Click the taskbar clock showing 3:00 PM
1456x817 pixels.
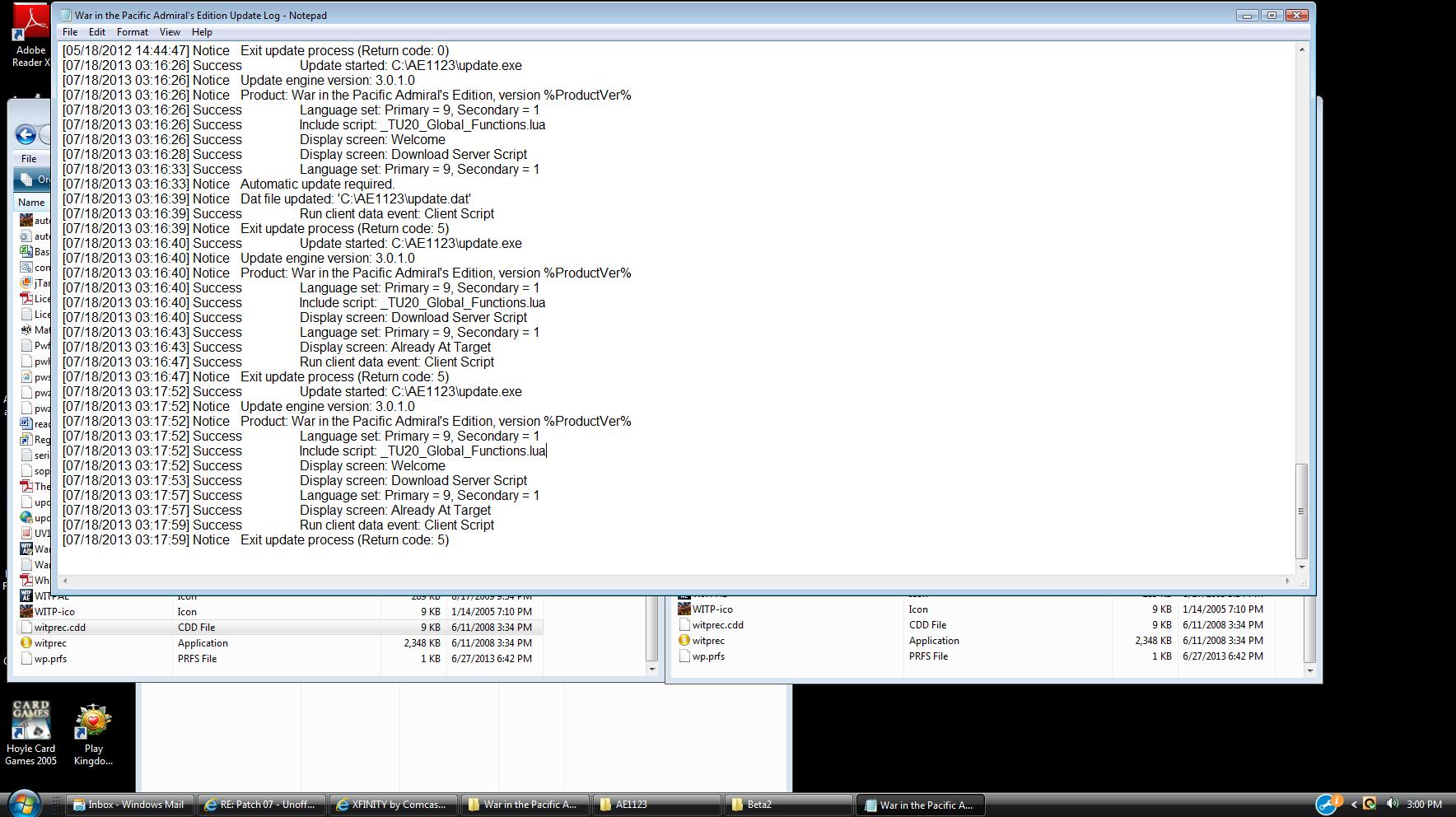[x=1424, y=805]
